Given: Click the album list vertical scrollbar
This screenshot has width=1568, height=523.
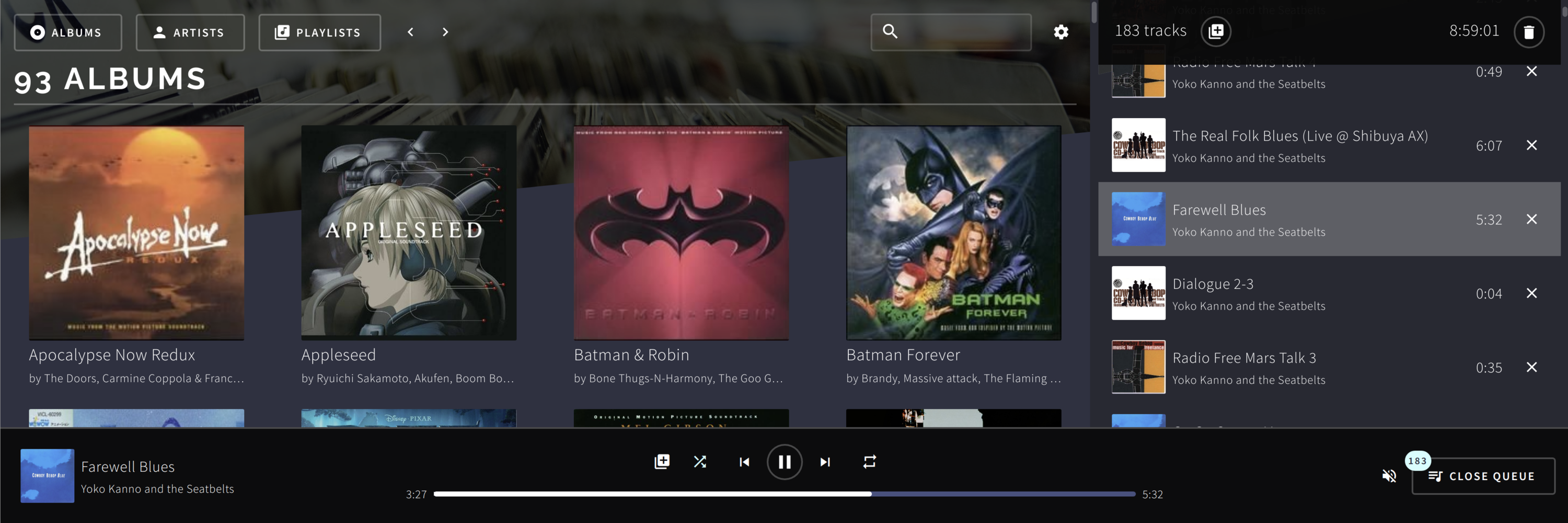Looking at the screenshot, I should pos(1094,12).
